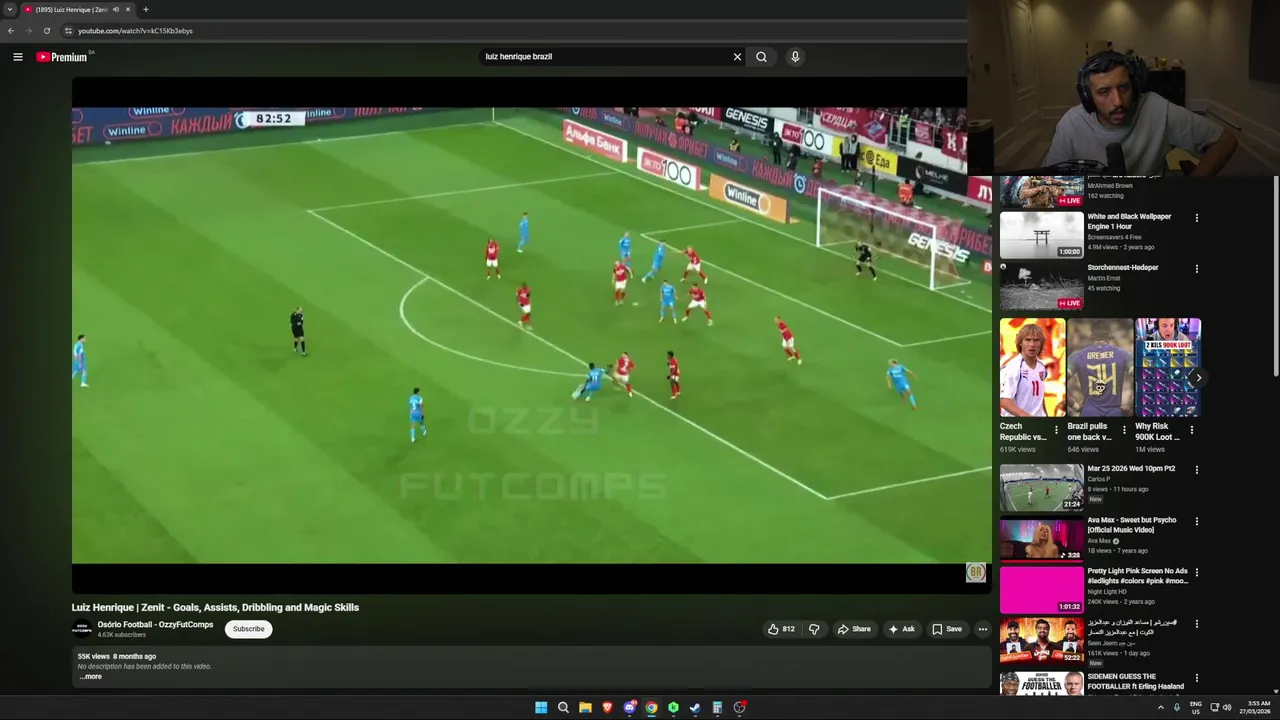Open the 'Mar 25 2026 Wed 10pm Pt2' title
This screenshot has height=720, width=1280.
click(x=1131, y=468)
